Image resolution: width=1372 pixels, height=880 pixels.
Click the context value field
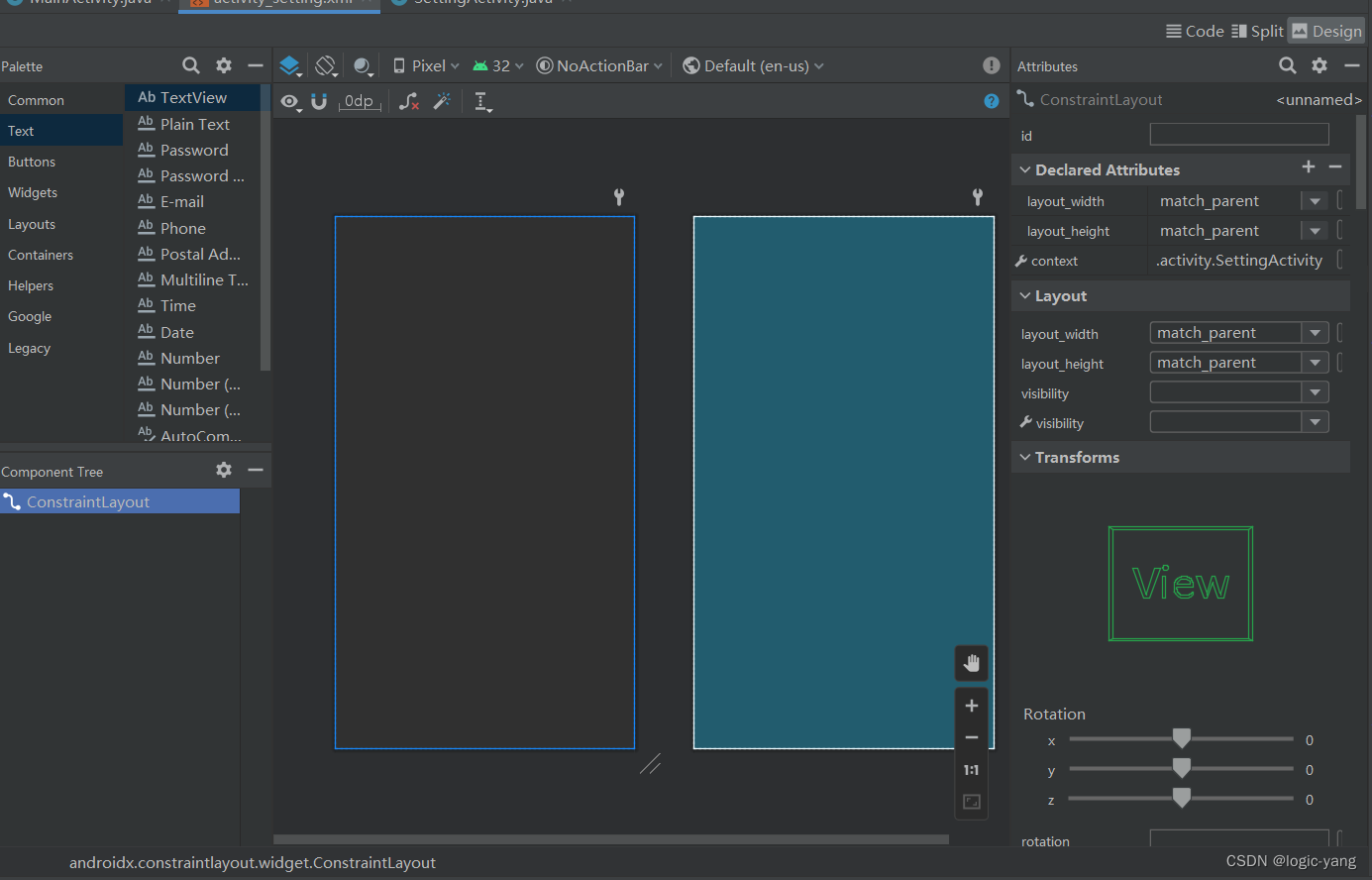click(x=1239, y=261)
